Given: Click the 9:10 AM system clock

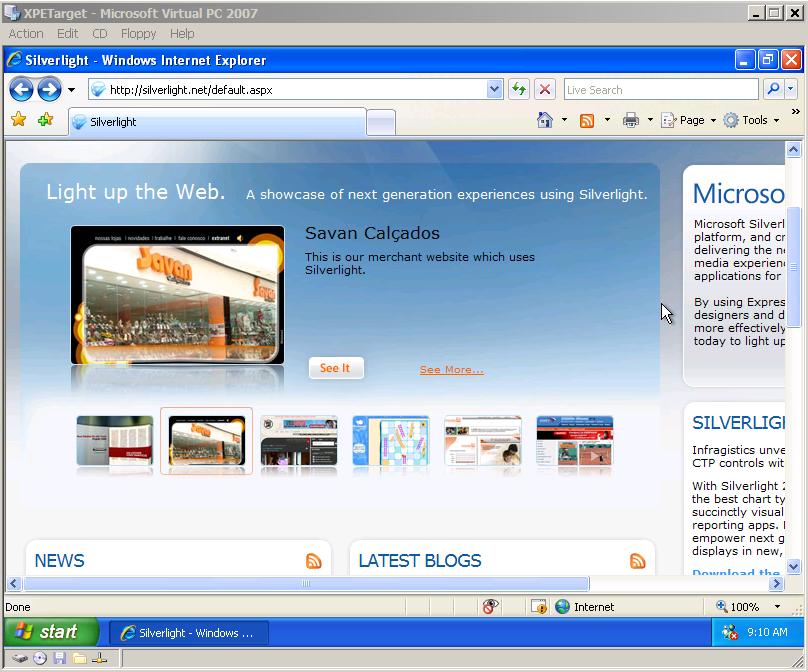Looking at the screenshot, I should coord(767,632).
